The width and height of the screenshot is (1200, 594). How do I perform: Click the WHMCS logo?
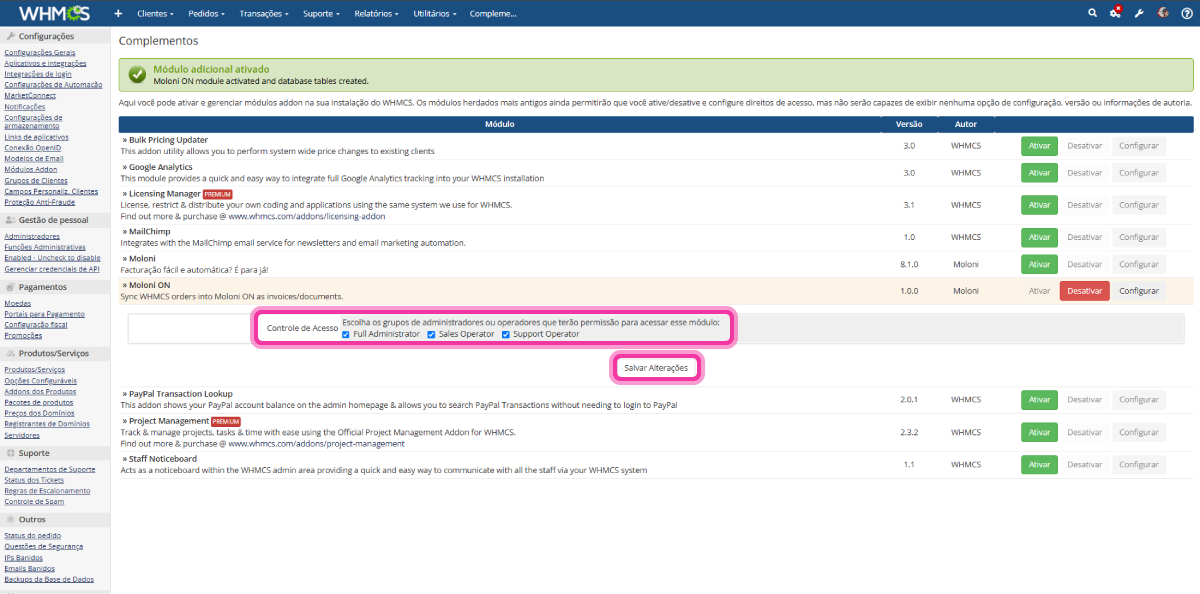click(x=54, y=13)
